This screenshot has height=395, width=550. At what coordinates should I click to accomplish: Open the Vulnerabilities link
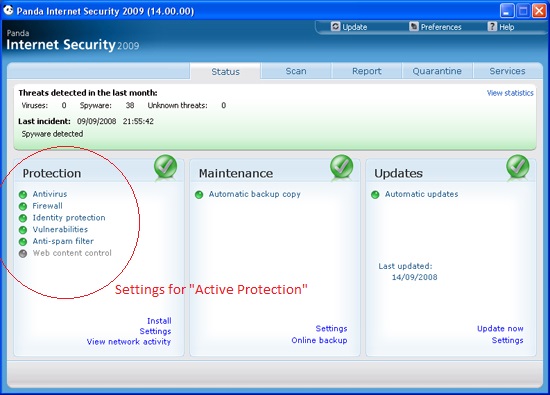click(x=60, y=229)
